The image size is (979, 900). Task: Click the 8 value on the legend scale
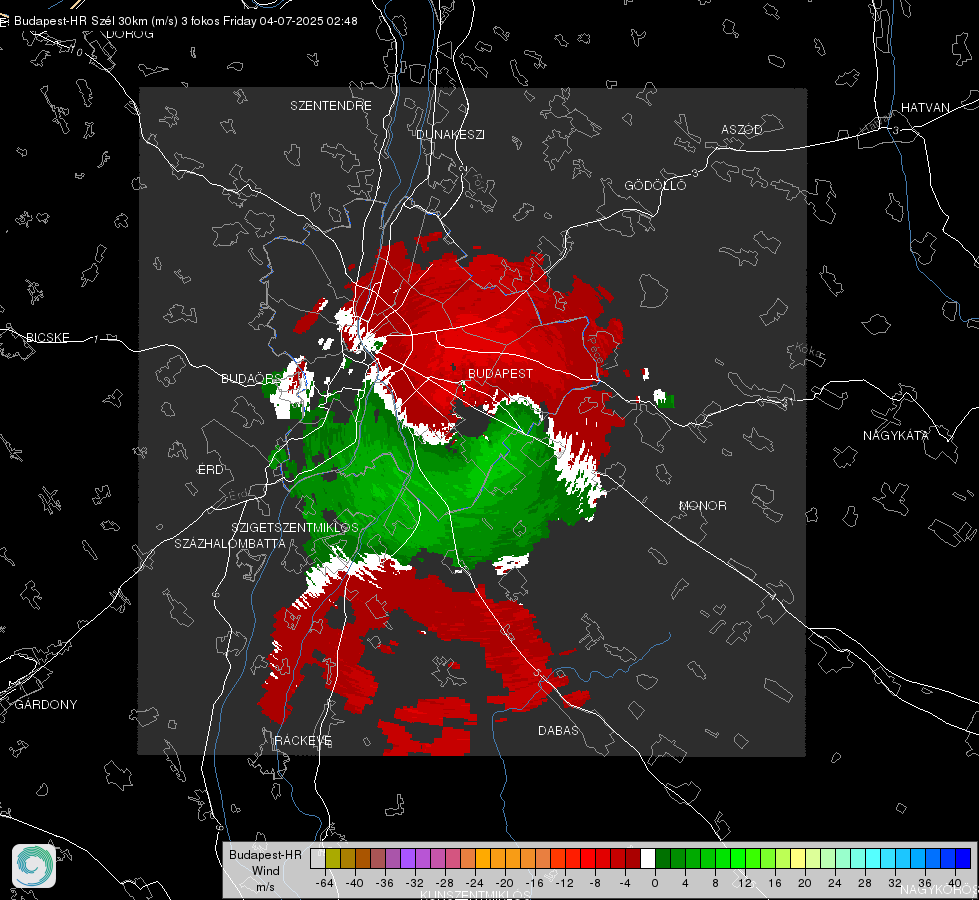tap(714, 883)
